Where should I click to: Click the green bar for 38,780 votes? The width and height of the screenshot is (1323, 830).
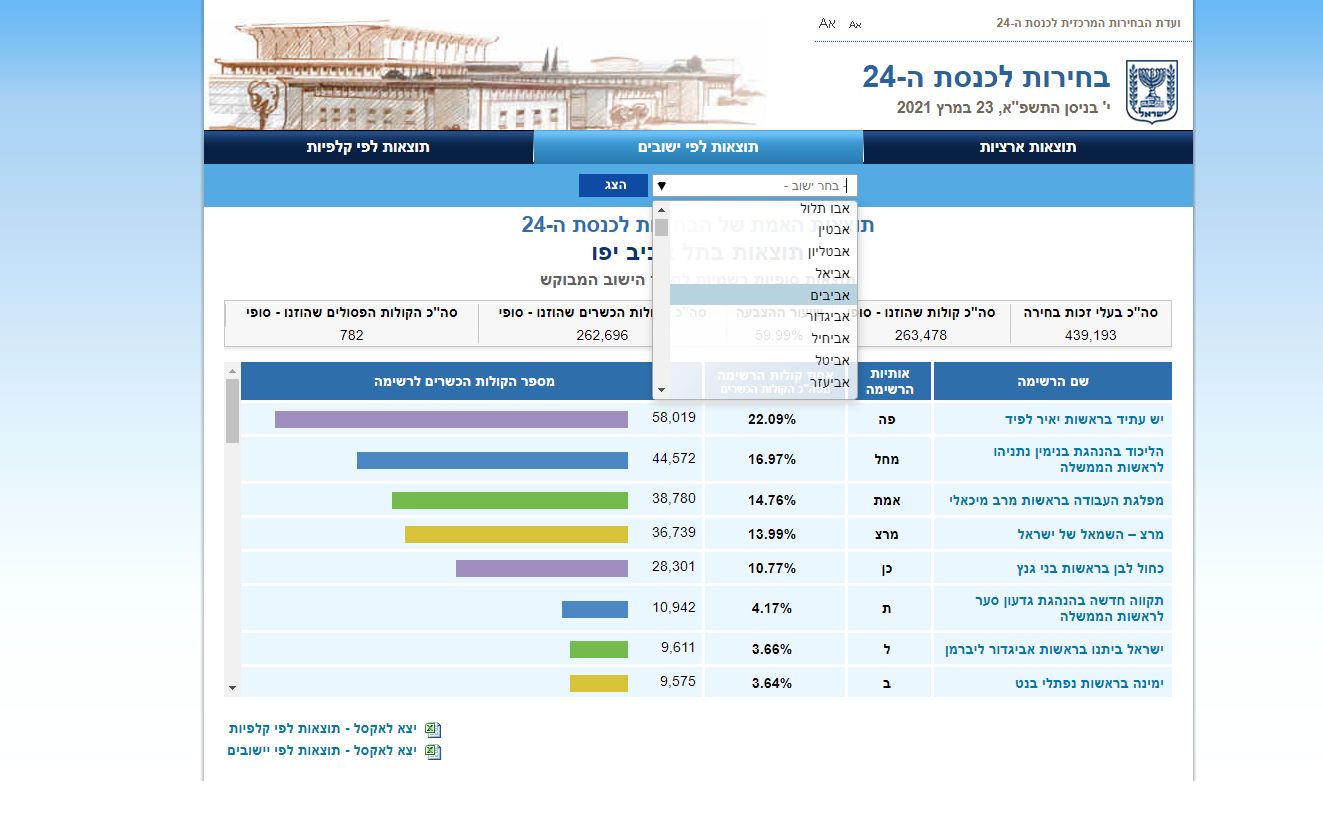point(510,500)
